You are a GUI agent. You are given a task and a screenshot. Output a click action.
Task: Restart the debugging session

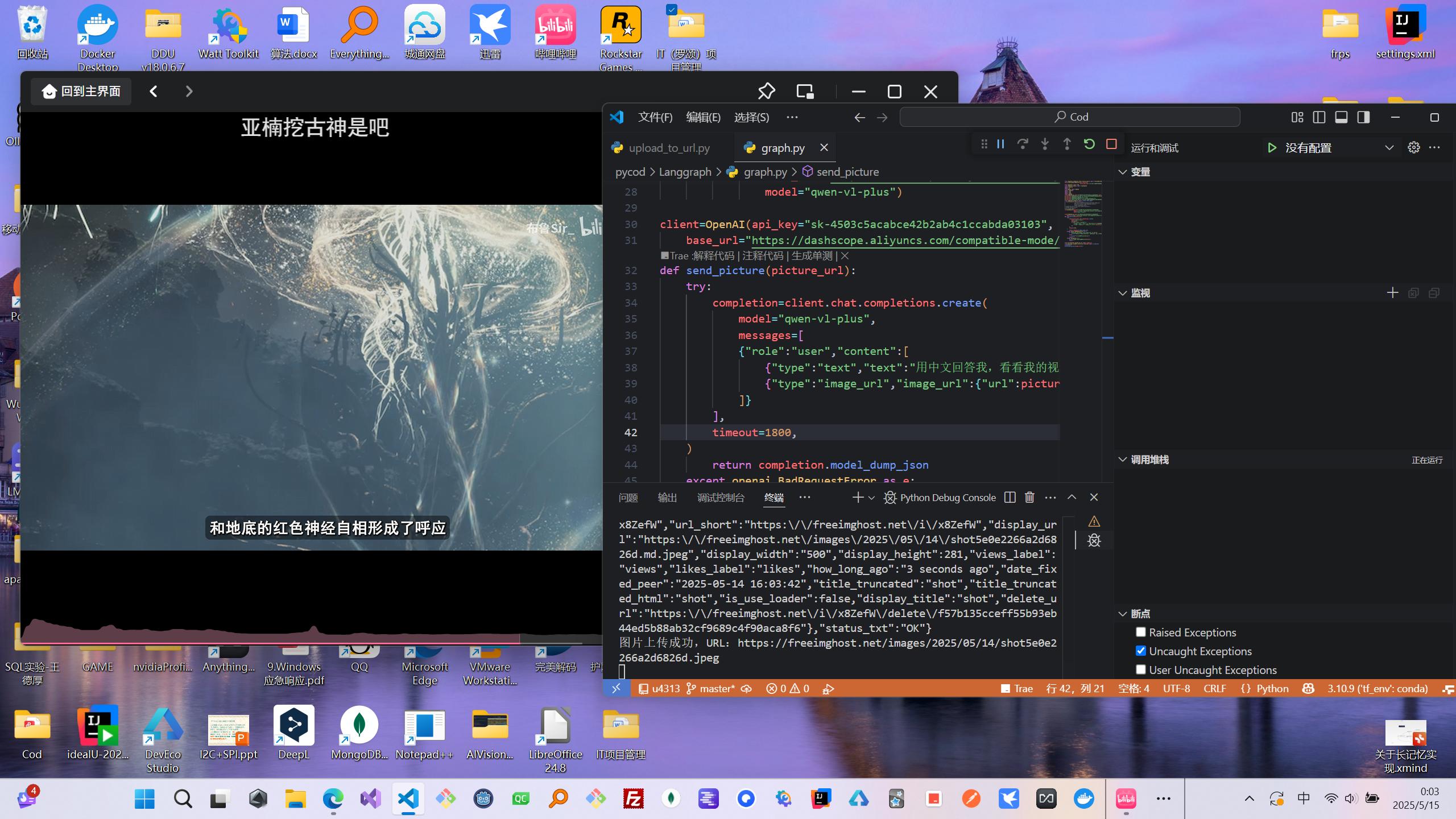click(1089, 144)
